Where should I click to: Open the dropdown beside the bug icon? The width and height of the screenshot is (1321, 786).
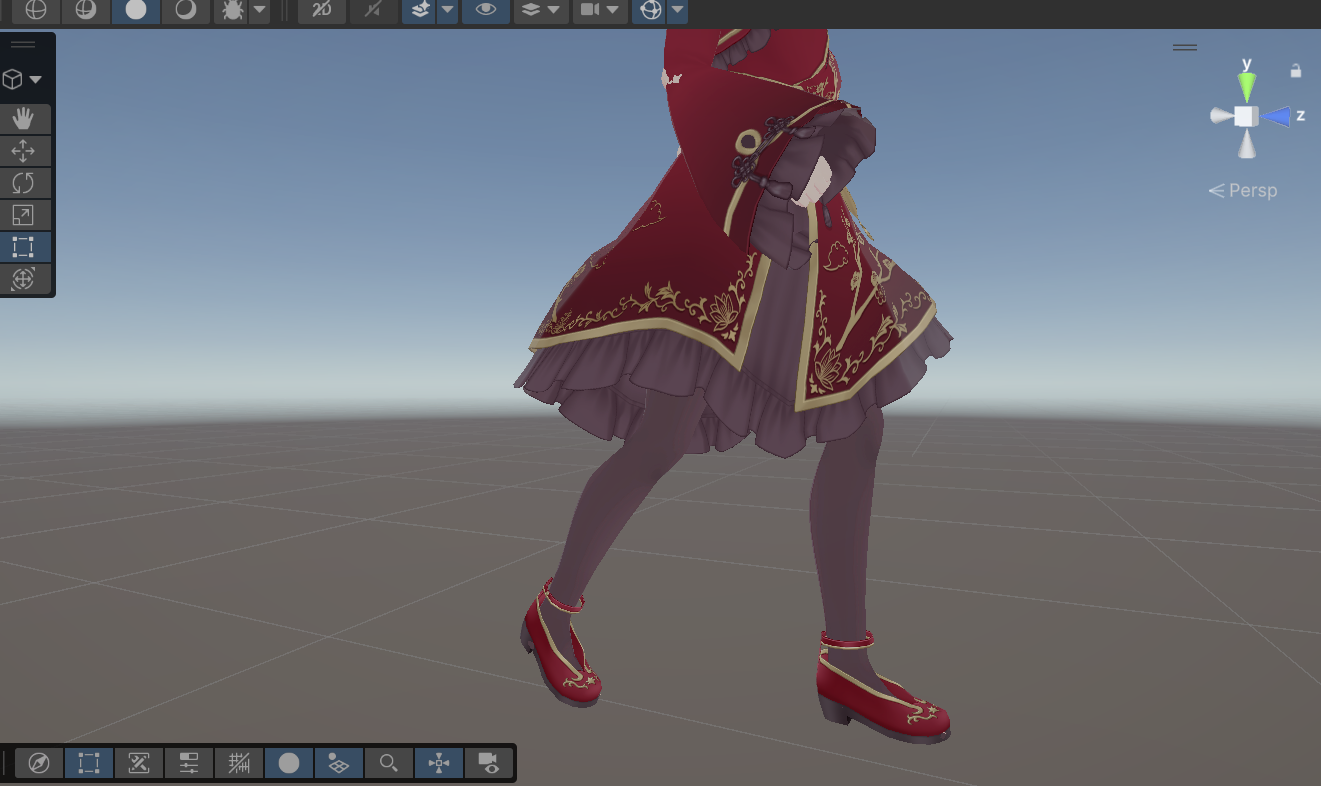(x=260, y=10)
